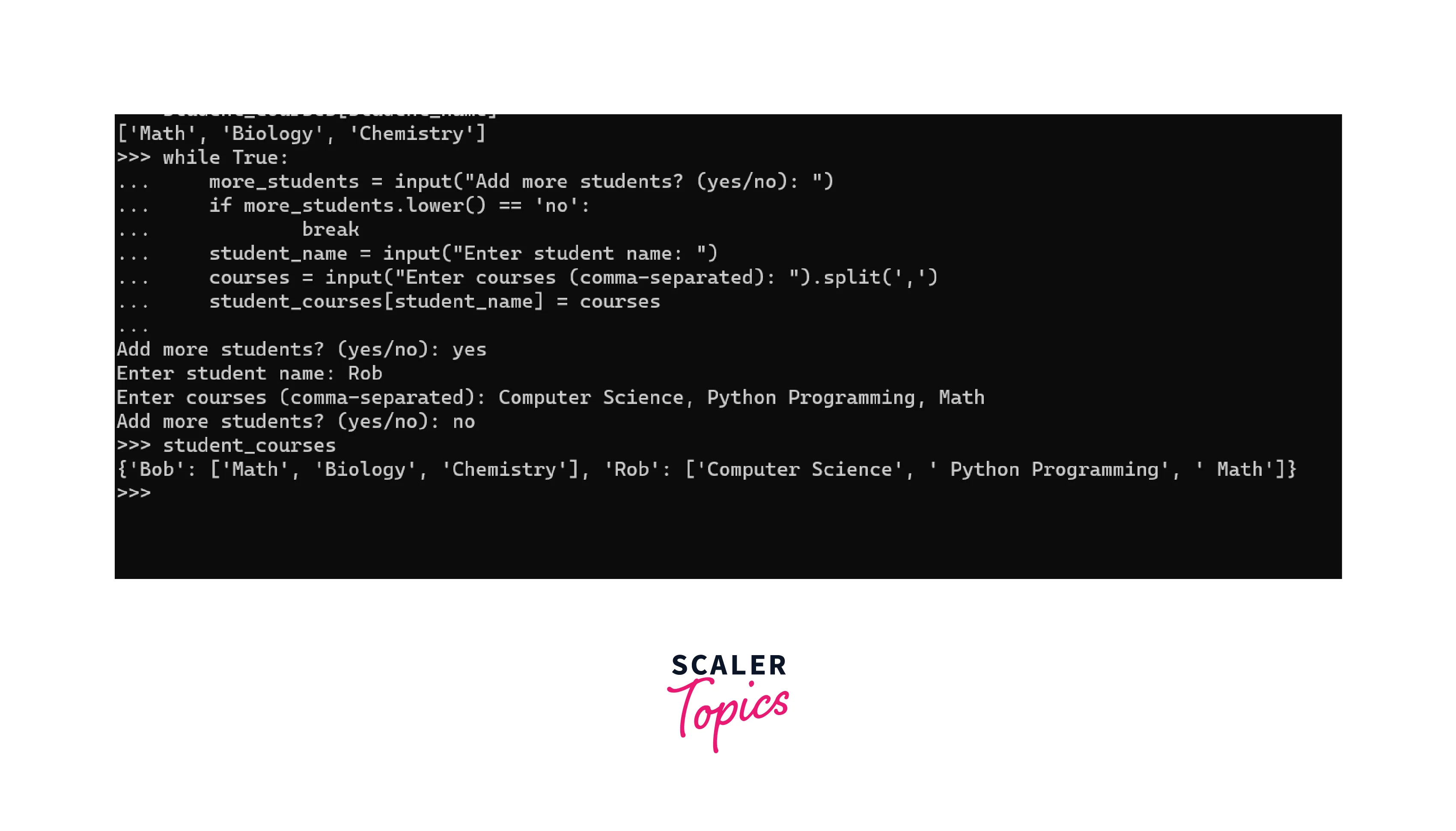Select the 'Bob' key in dictionary output
1456x831 pixels.
[x=151, y=469]
